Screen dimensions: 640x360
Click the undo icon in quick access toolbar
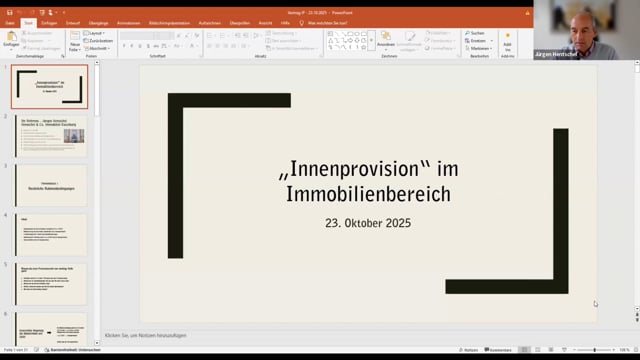19,13
